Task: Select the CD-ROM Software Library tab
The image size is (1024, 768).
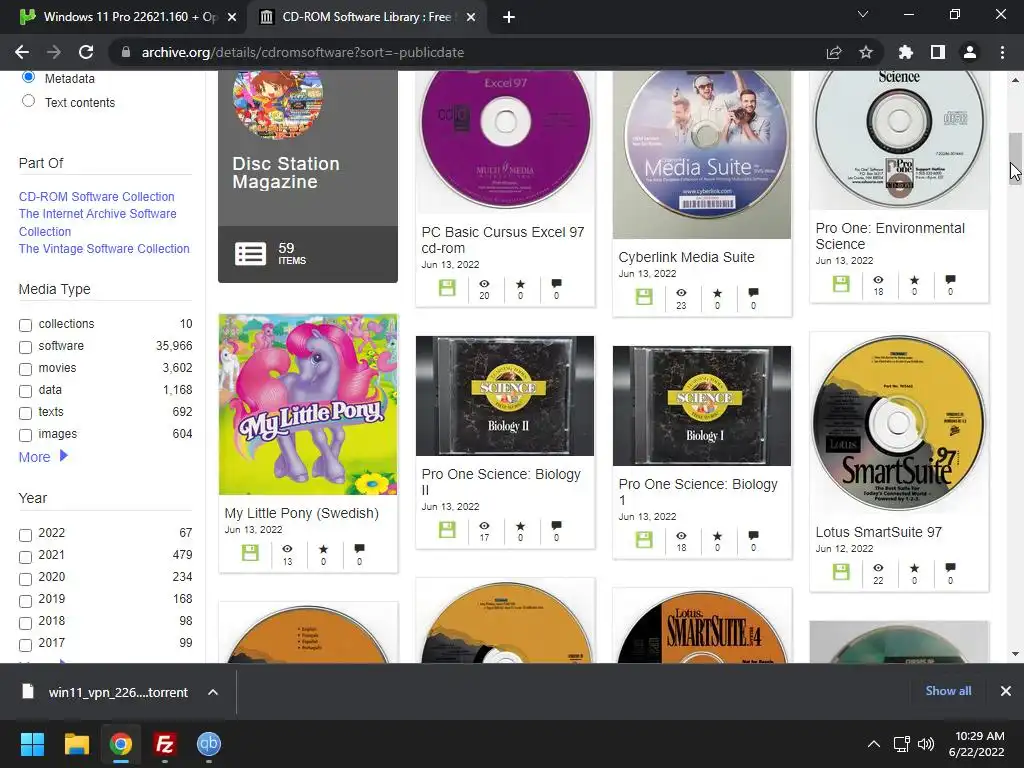Action: point(366,17)
